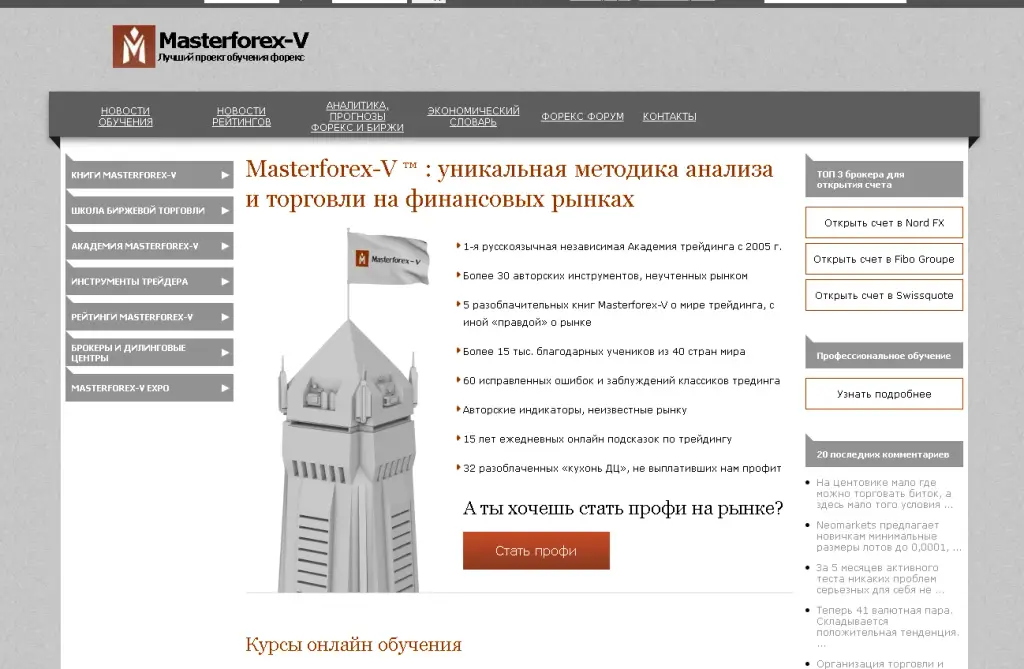Open the Новости рейтингов menu item
The width and height of the screenshot is (1024, 669).
pos(241,116)
